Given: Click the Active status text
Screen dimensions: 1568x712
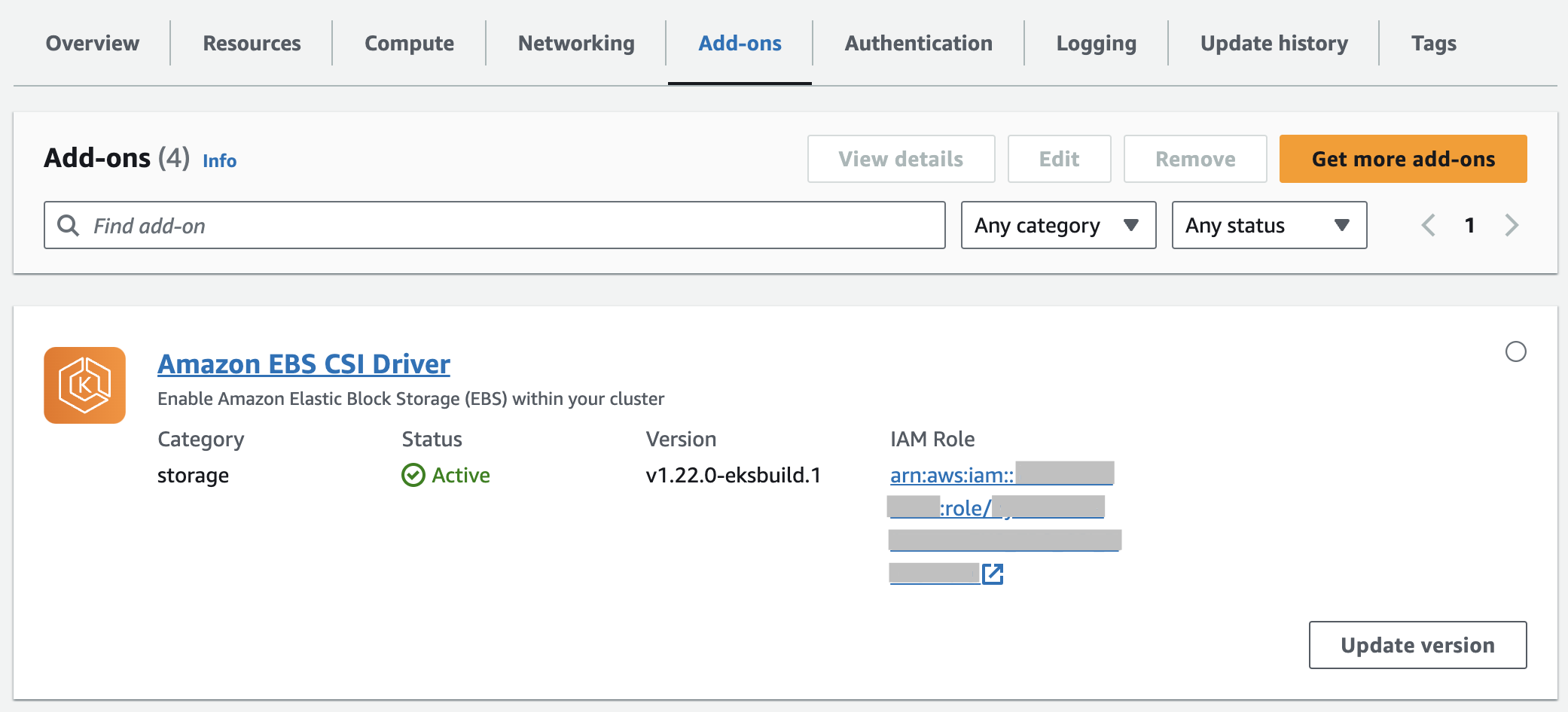Looking at the screenshot, I should coord(460,475).
